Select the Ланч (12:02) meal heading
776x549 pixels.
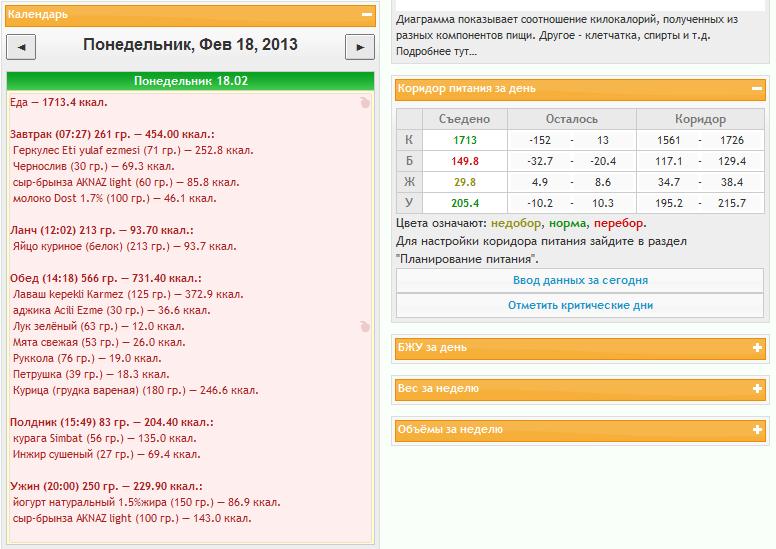[x=101, y=230]
